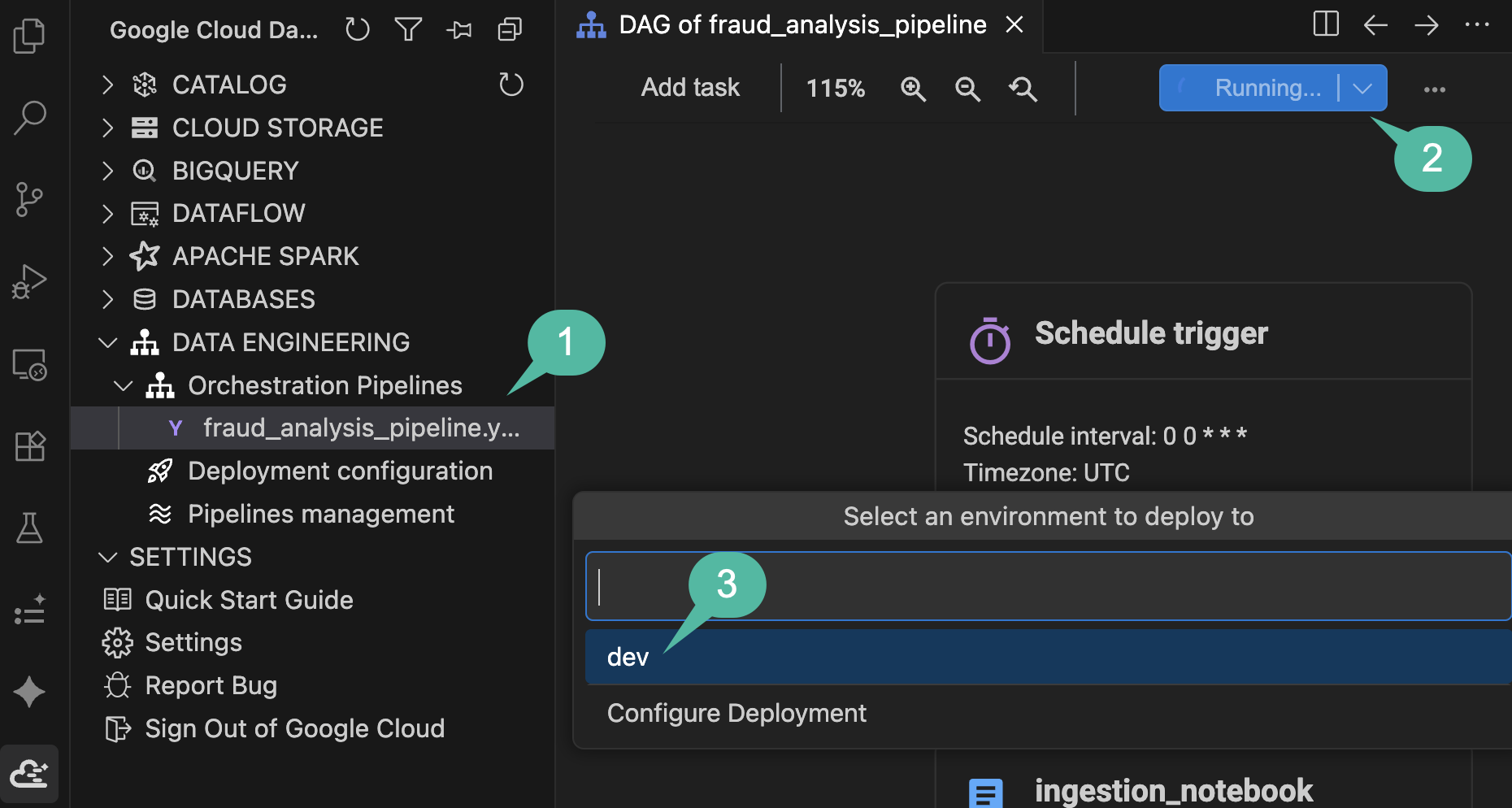Collapse all in the sidebar header

pyautogui.click(x=510, y=30)
